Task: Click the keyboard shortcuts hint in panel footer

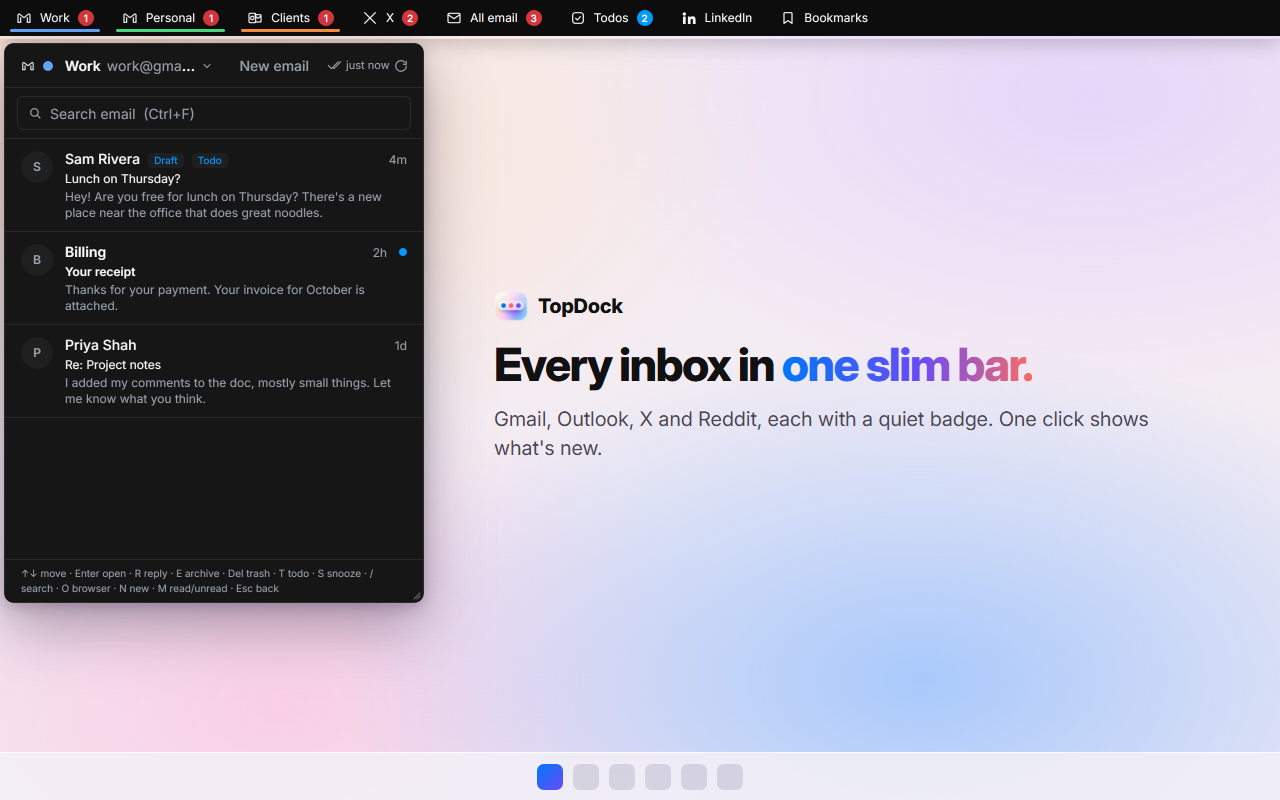Action: coord(198,581)
